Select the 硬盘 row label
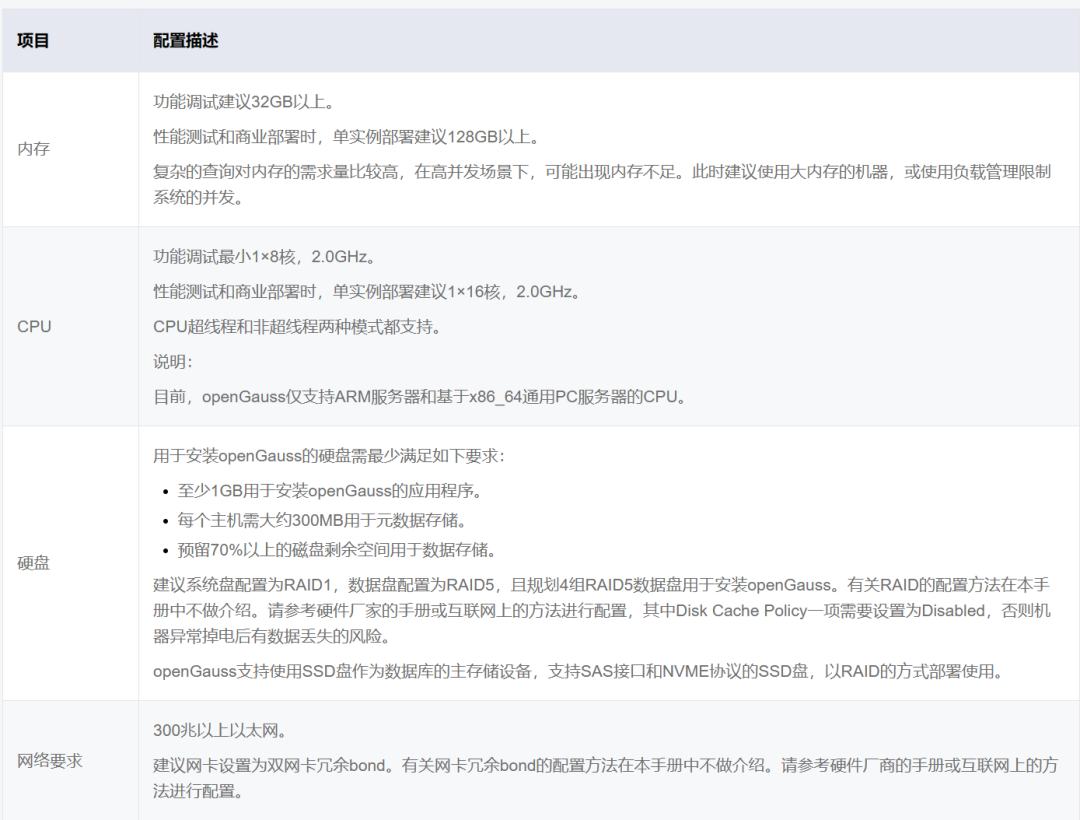 [x=33, y=562]
